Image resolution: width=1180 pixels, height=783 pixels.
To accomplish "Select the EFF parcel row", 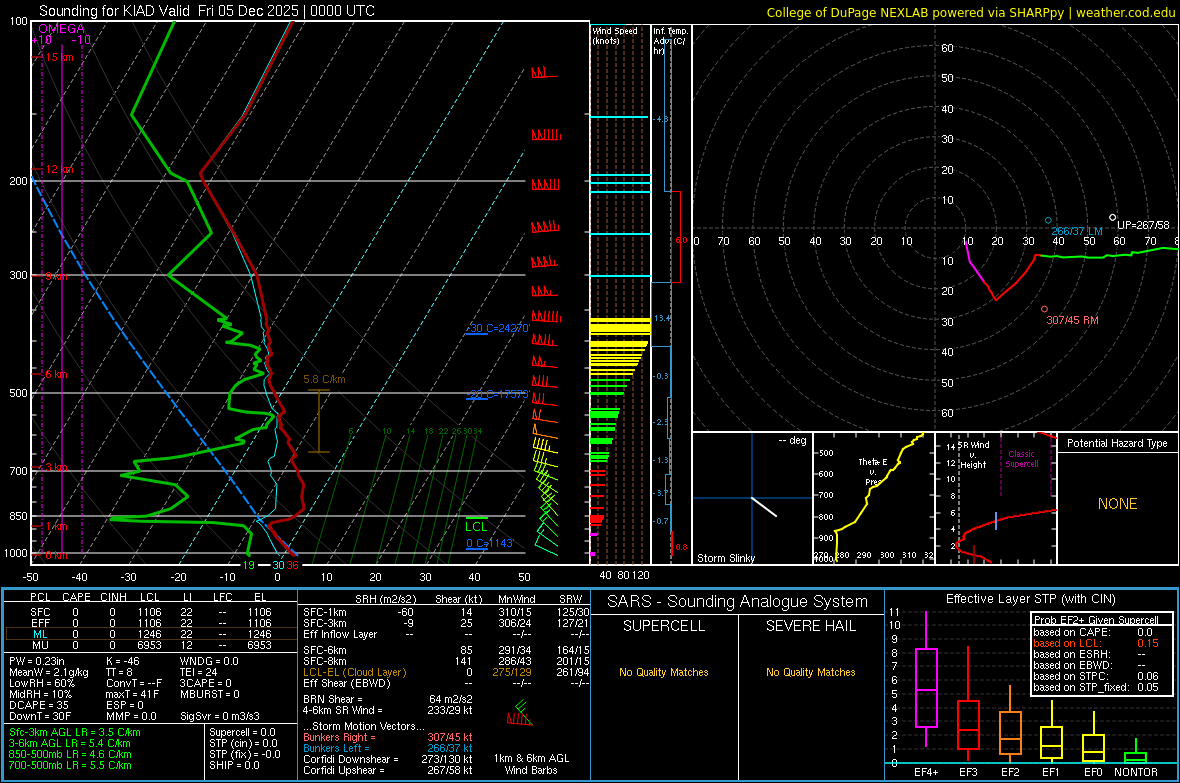I will pyautogui.click(x=151, y=623).
